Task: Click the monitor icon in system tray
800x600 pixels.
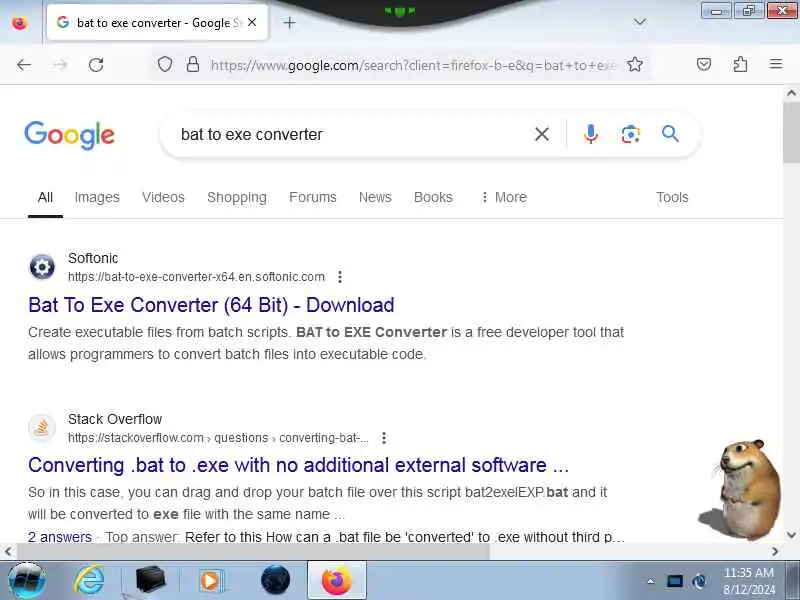Action: (x=674, y=581)
